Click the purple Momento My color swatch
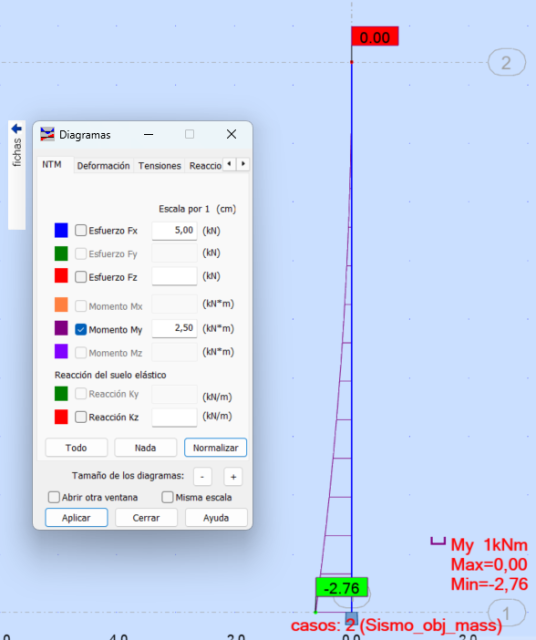This screenshot has width=536, height=640. tap(61, 328)
